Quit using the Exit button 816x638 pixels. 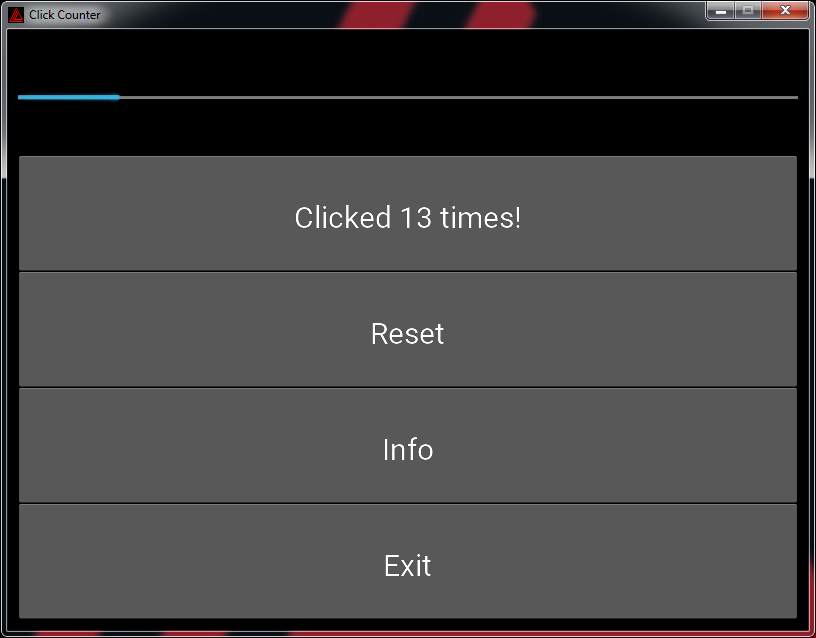(x=408, y=562)
